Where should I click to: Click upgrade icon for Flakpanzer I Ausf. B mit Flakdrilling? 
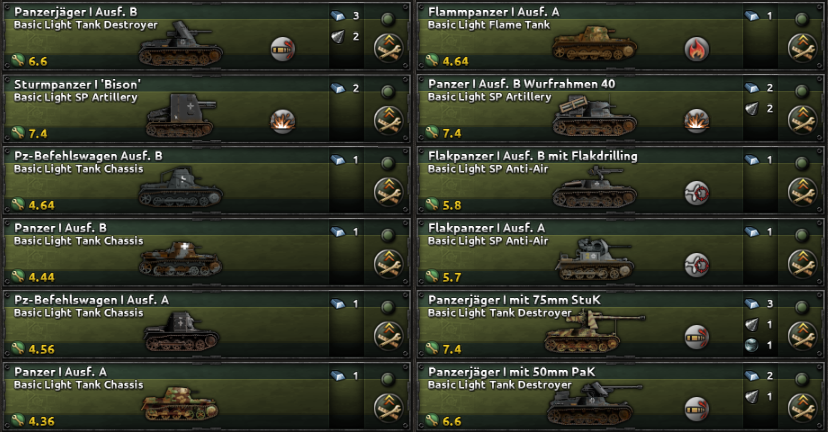pos(802,192)
